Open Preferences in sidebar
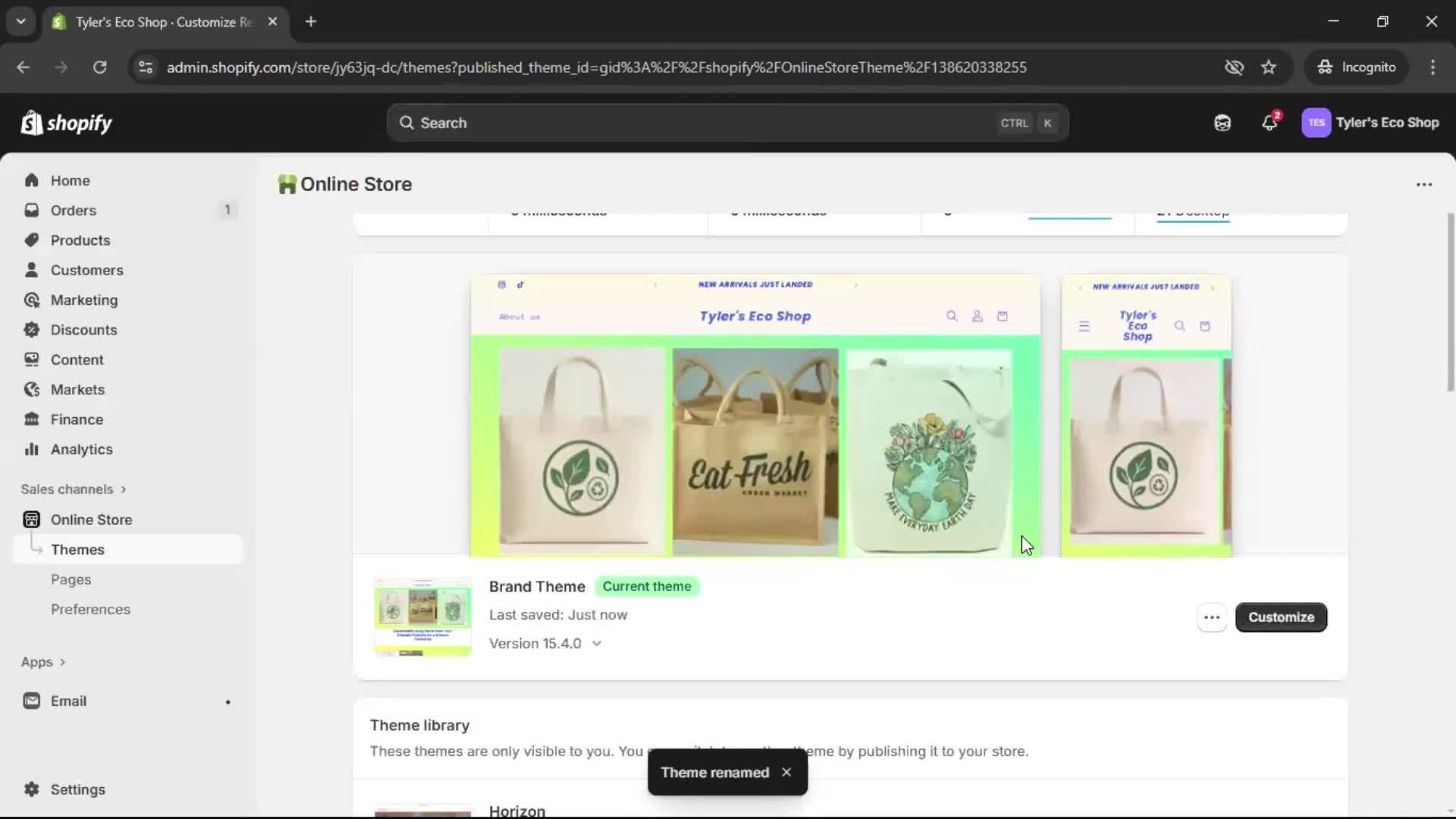This screenshot has height=819, width=1456. [90, 609]
